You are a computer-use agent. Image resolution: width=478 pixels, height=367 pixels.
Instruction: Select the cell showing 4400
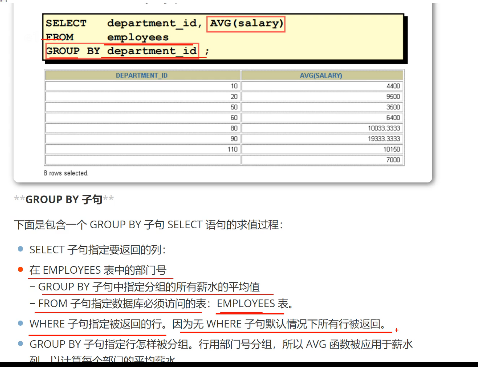(322, 86)
